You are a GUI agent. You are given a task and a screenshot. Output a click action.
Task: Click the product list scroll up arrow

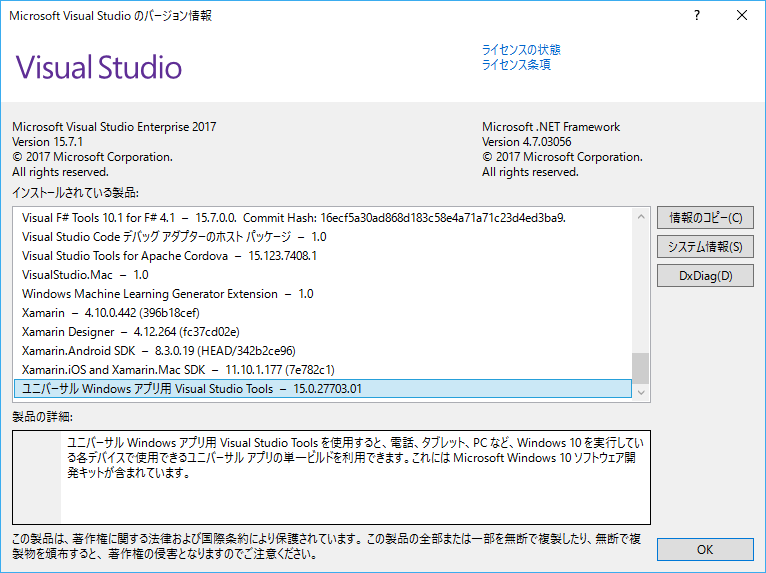click(x=641, y=217)
